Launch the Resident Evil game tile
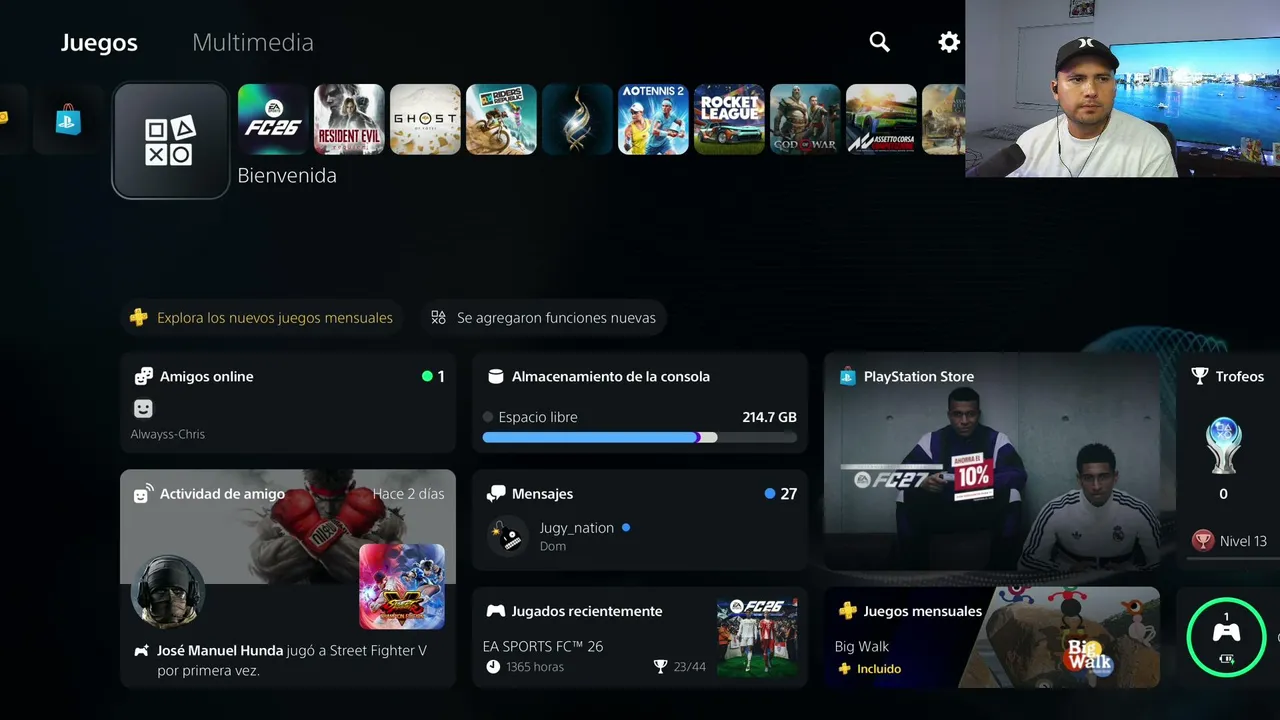Viewport: 1280px width, 720px height. coord(349,119)
